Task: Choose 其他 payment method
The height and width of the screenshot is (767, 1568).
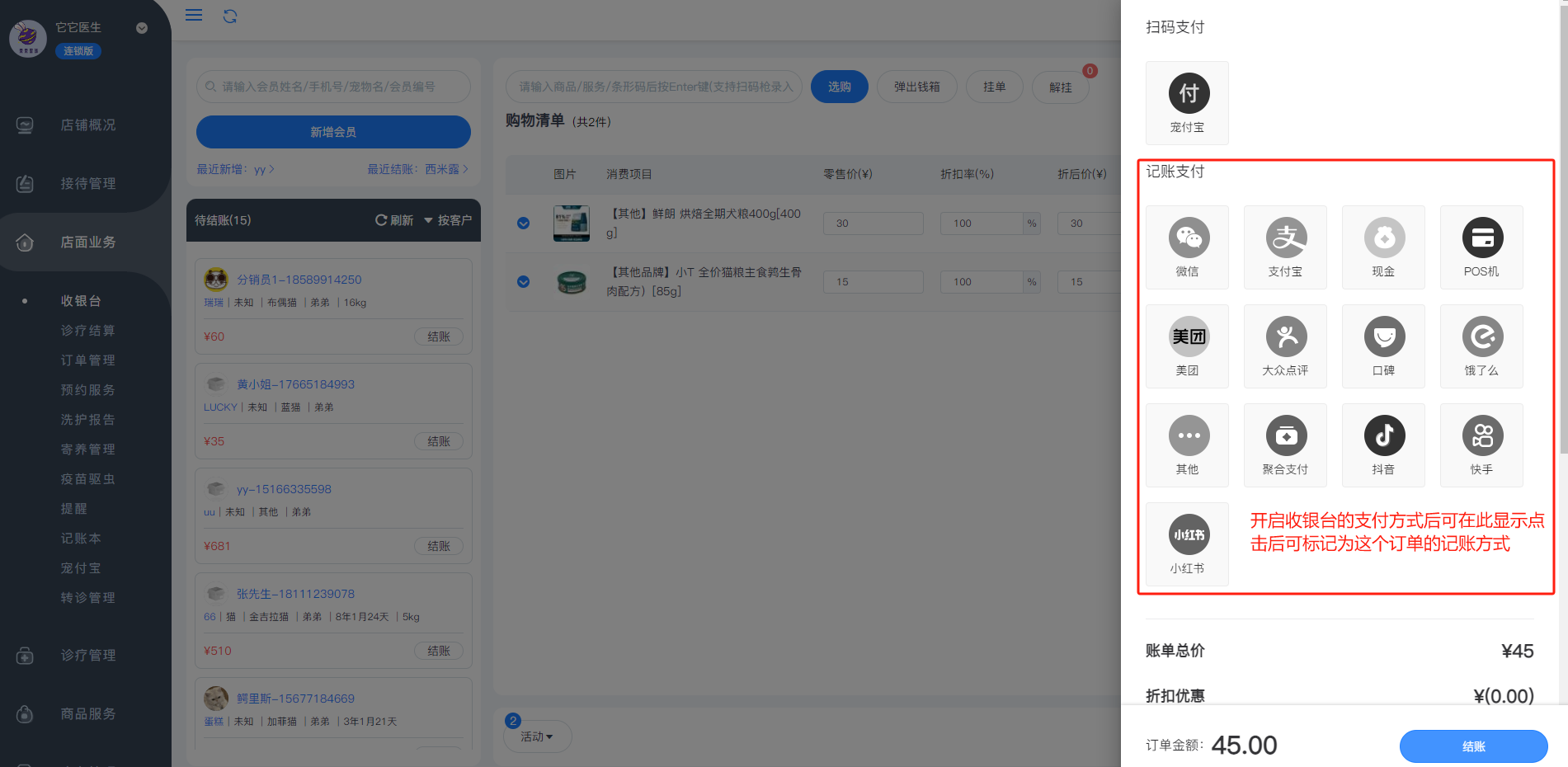Action: tap(1187, 445)
